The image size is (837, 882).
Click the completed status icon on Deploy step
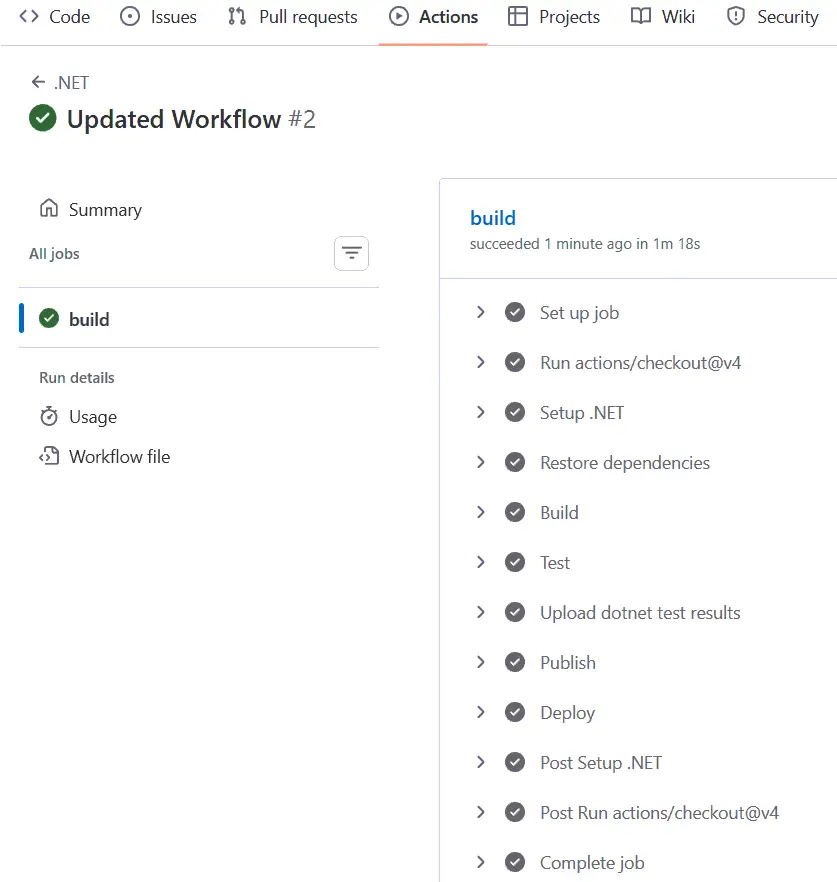514,712
